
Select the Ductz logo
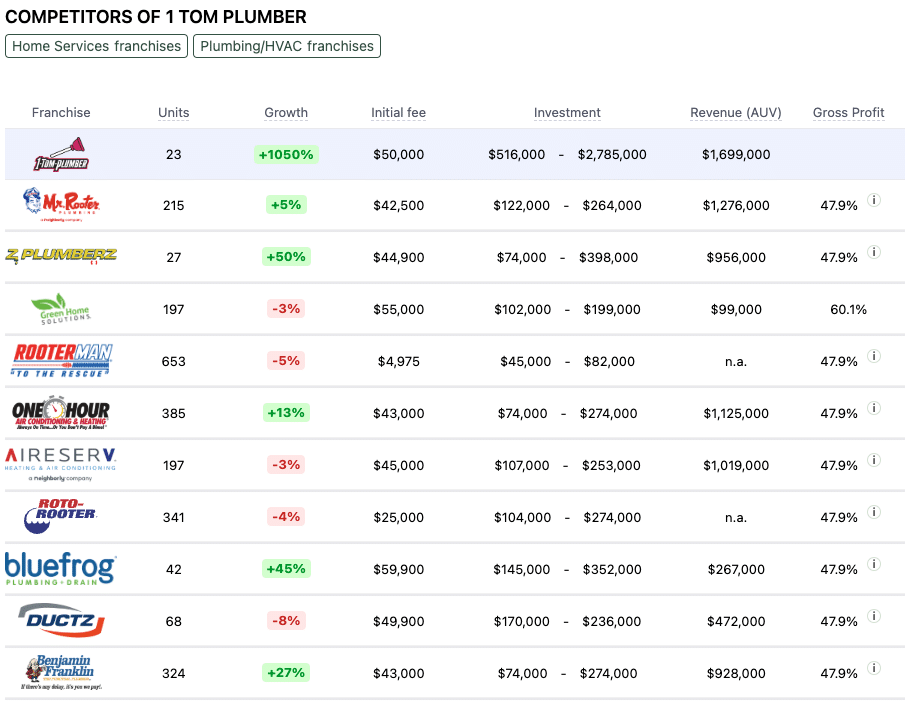[61, 620]
